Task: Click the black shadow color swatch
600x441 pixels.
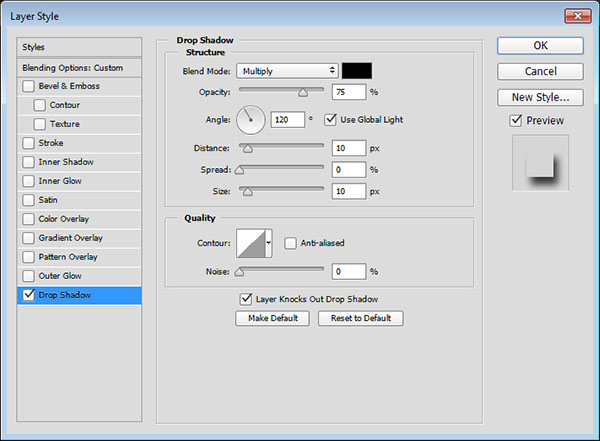Action: [357, 71]
